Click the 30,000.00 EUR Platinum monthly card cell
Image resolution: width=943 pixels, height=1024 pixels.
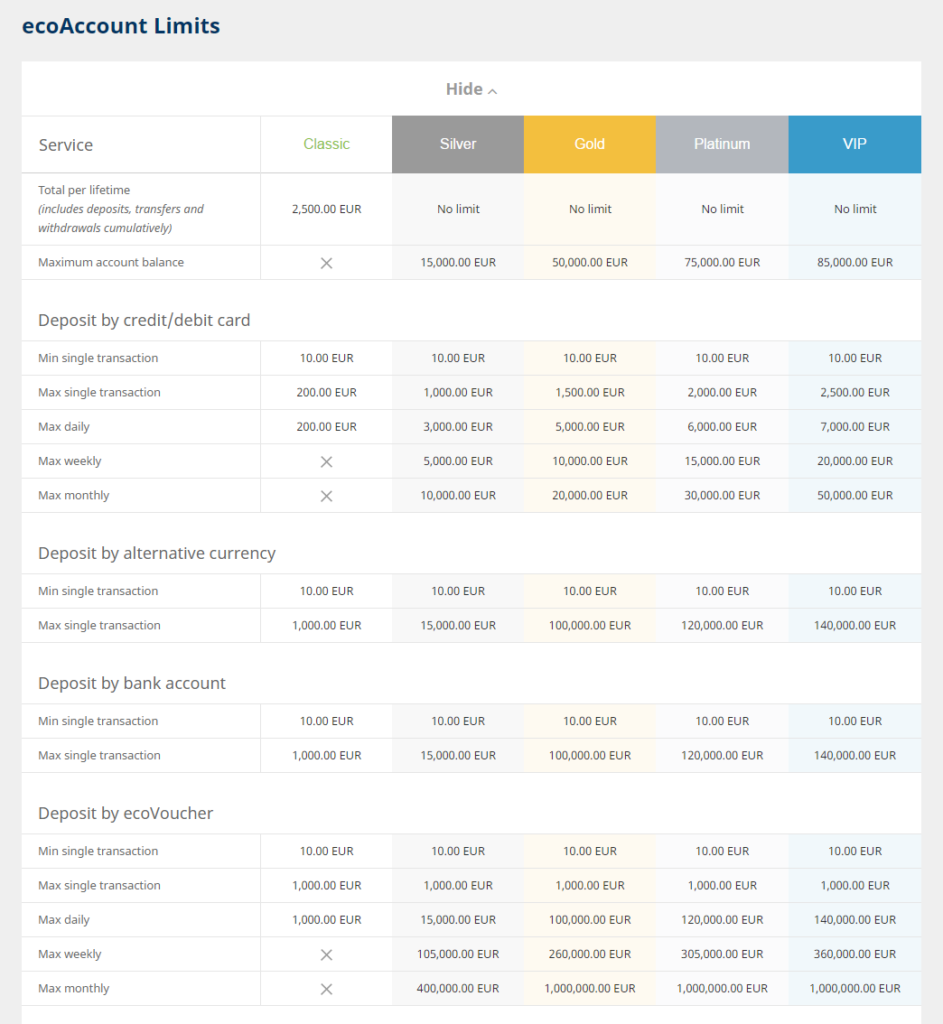722,496
